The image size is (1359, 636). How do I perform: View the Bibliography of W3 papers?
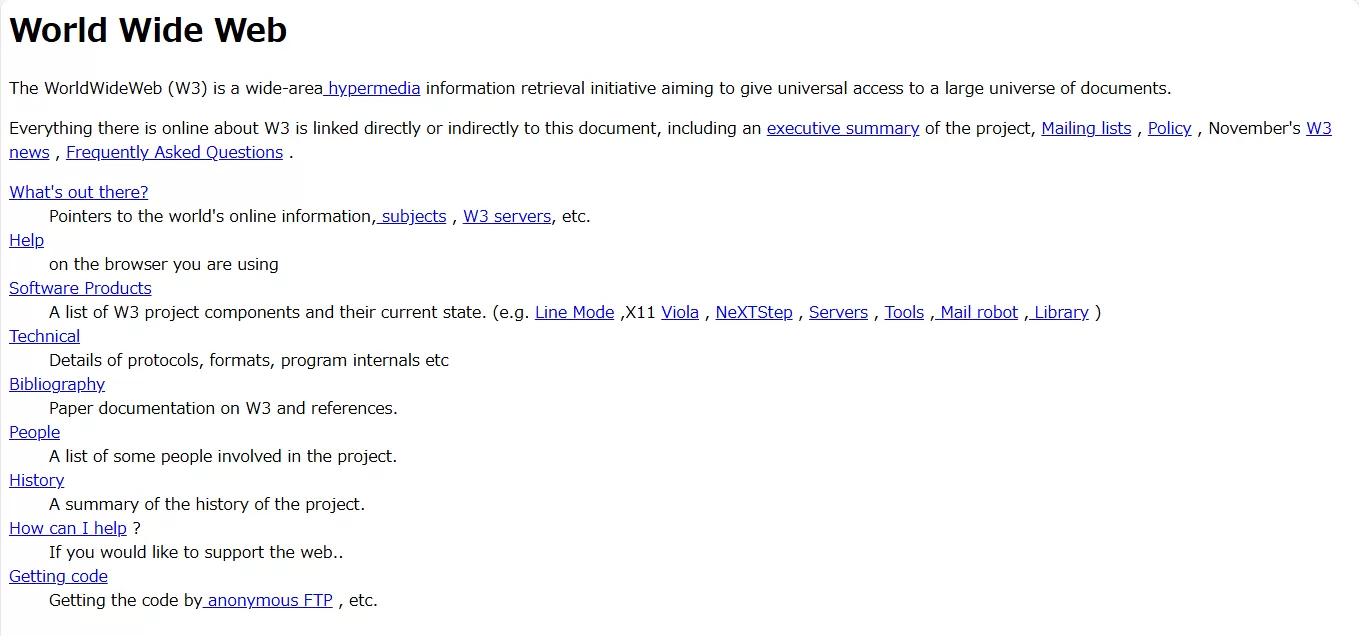[x=57, y=384]
